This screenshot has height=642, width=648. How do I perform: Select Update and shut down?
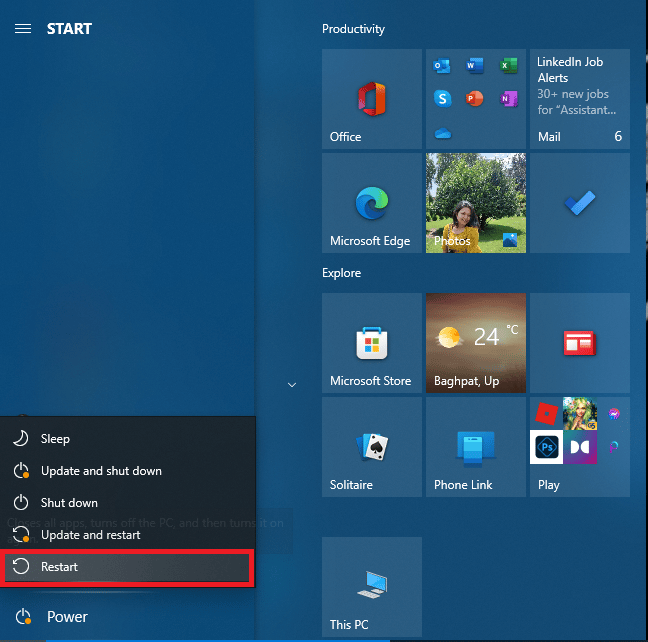click(128, 471)
